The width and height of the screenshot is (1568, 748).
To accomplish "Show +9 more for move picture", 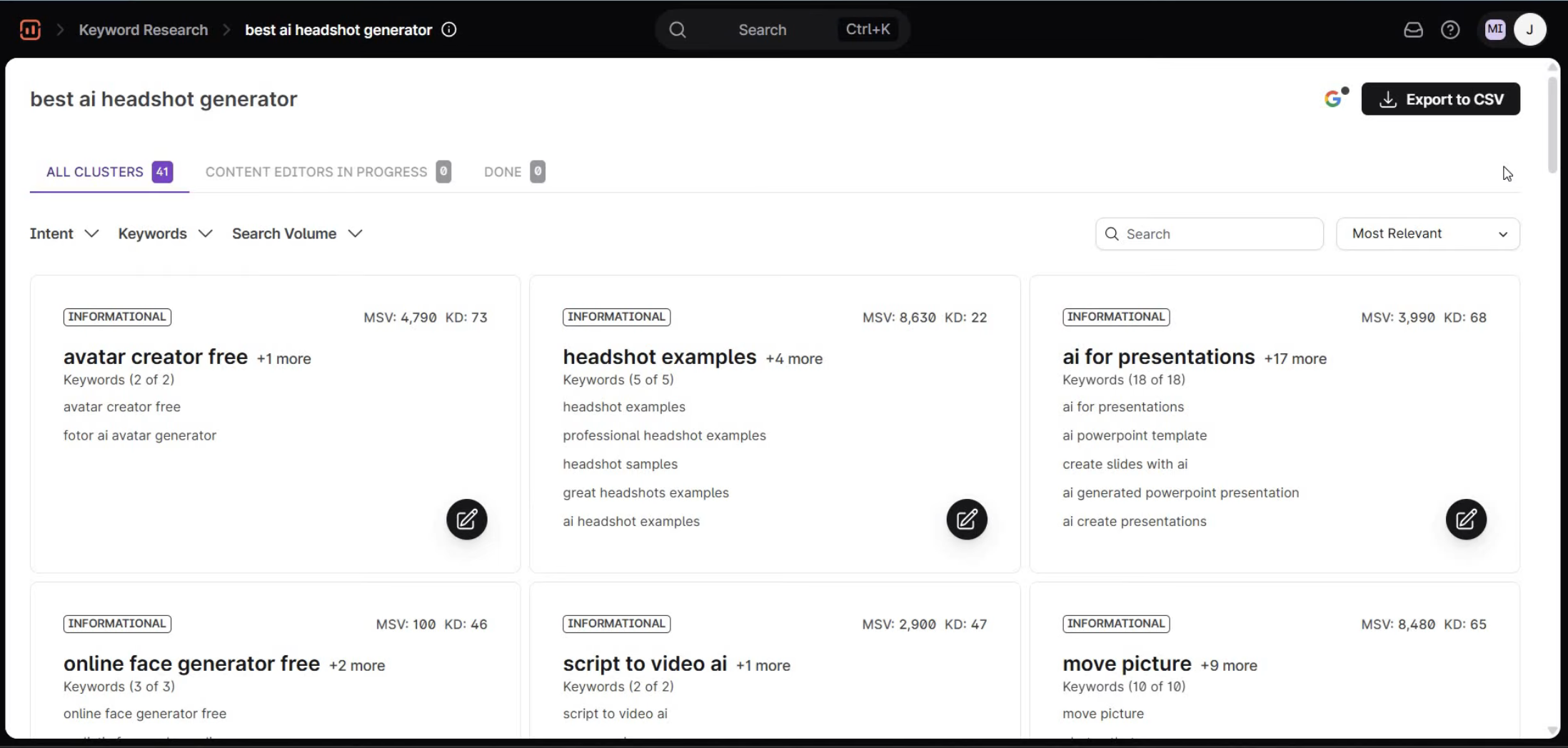I will [x=1229, y=665].
